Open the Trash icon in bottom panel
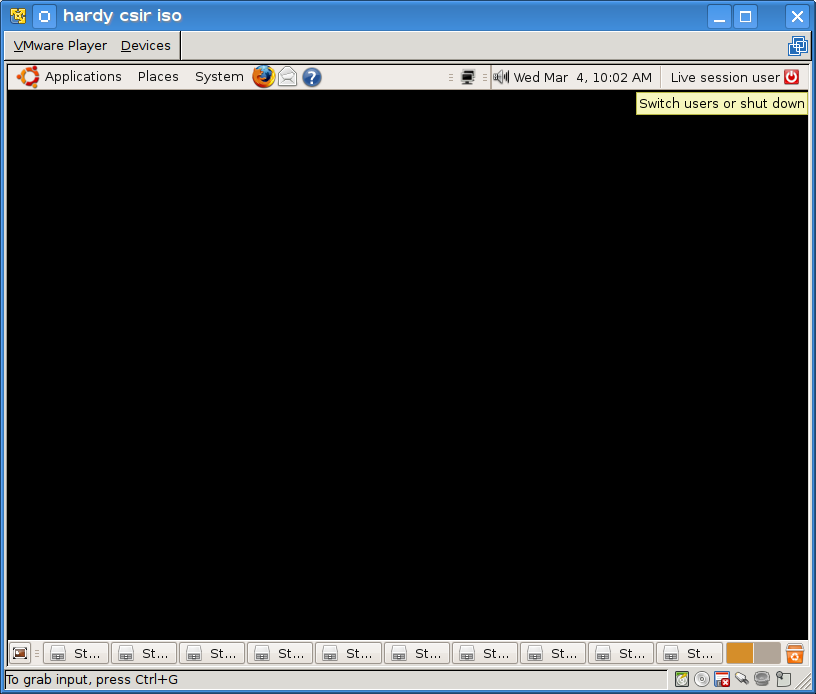The image size is (816, 694). (795, 654)
